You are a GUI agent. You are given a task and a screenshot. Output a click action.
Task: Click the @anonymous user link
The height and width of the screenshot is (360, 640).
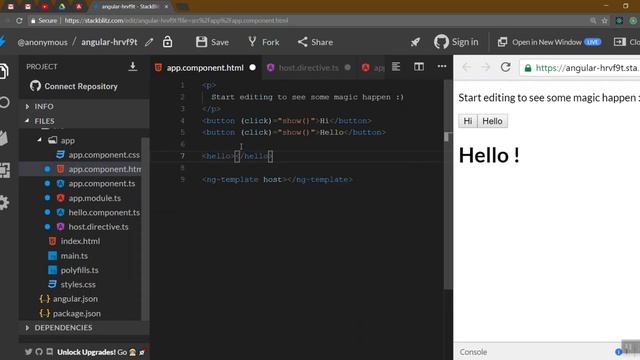coord(42,42)
